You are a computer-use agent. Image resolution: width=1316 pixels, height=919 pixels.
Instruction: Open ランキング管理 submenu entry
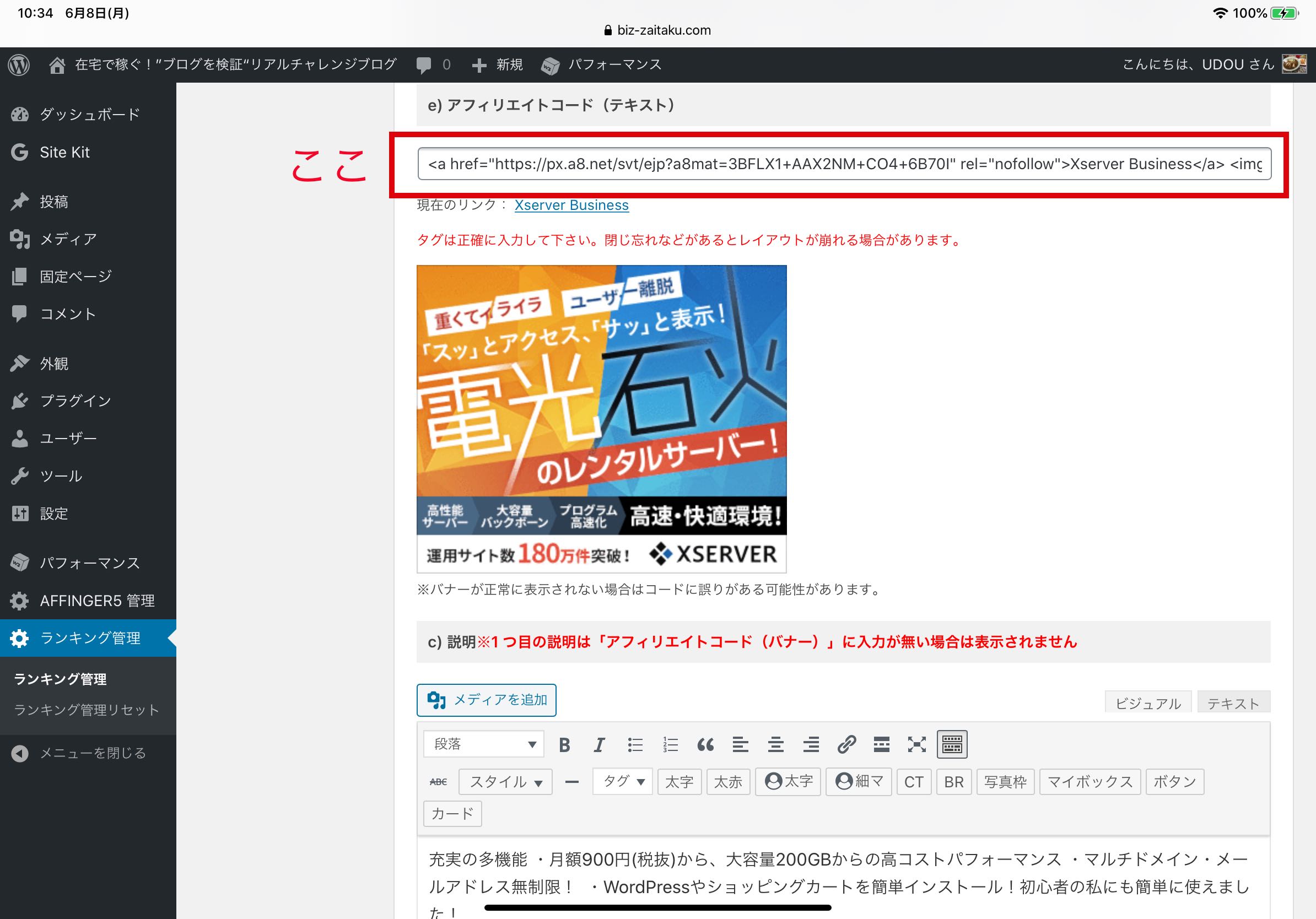[60, 679]
